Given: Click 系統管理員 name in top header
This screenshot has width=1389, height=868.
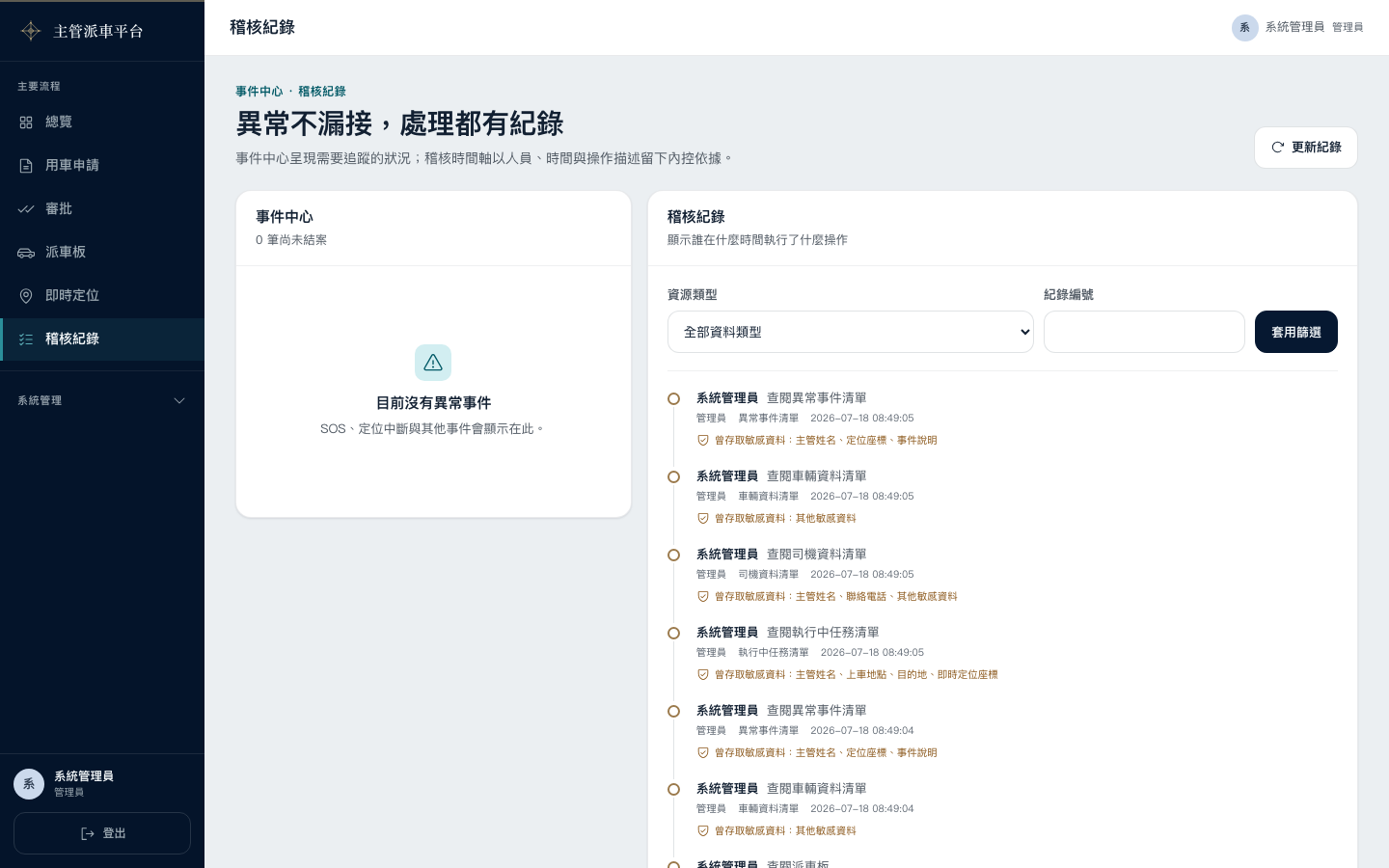Looking at the screenshot, I should [x=1294, y=27].
